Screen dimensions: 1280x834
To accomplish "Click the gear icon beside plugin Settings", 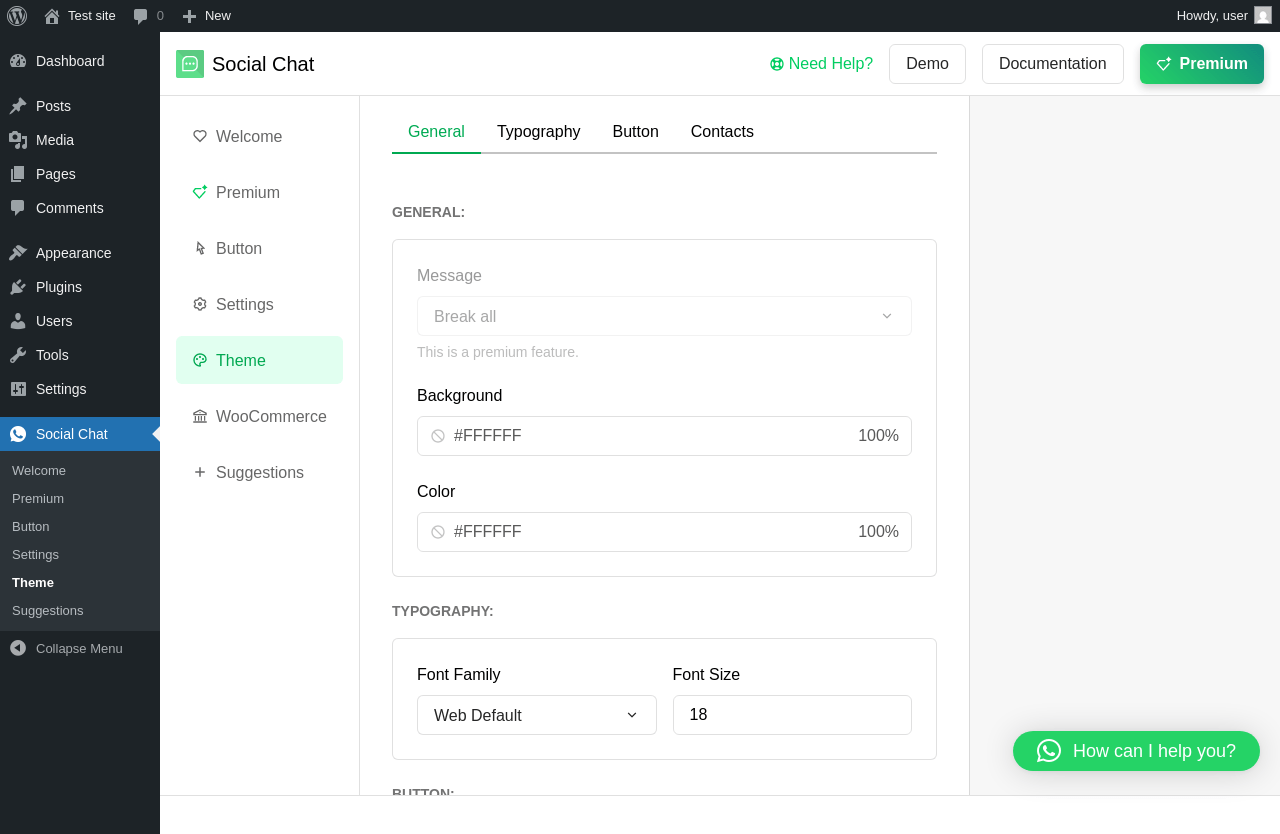I will pos(200,304).
